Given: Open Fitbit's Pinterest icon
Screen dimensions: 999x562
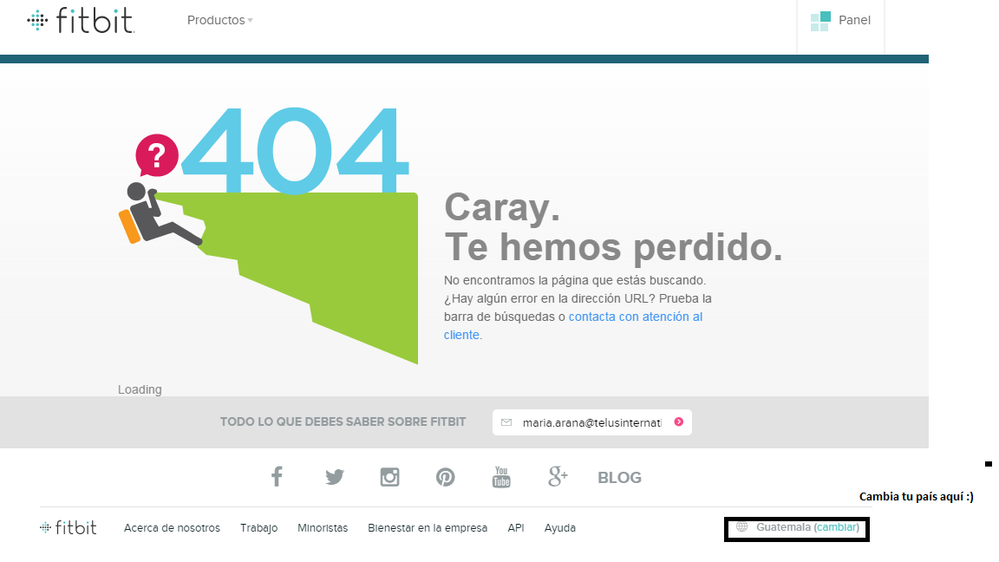Looking at the screenshot, I should tap(445, 477).
